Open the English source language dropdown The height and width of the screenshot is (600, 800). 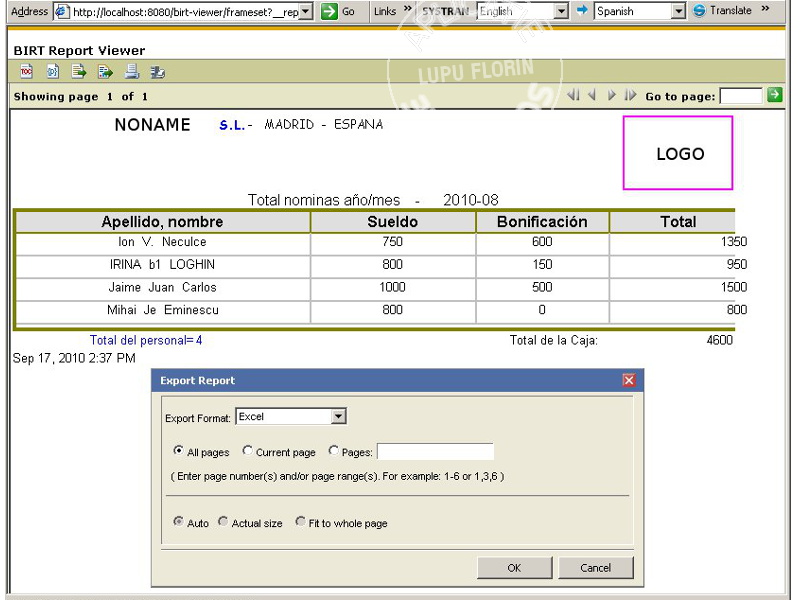[561, 11]
